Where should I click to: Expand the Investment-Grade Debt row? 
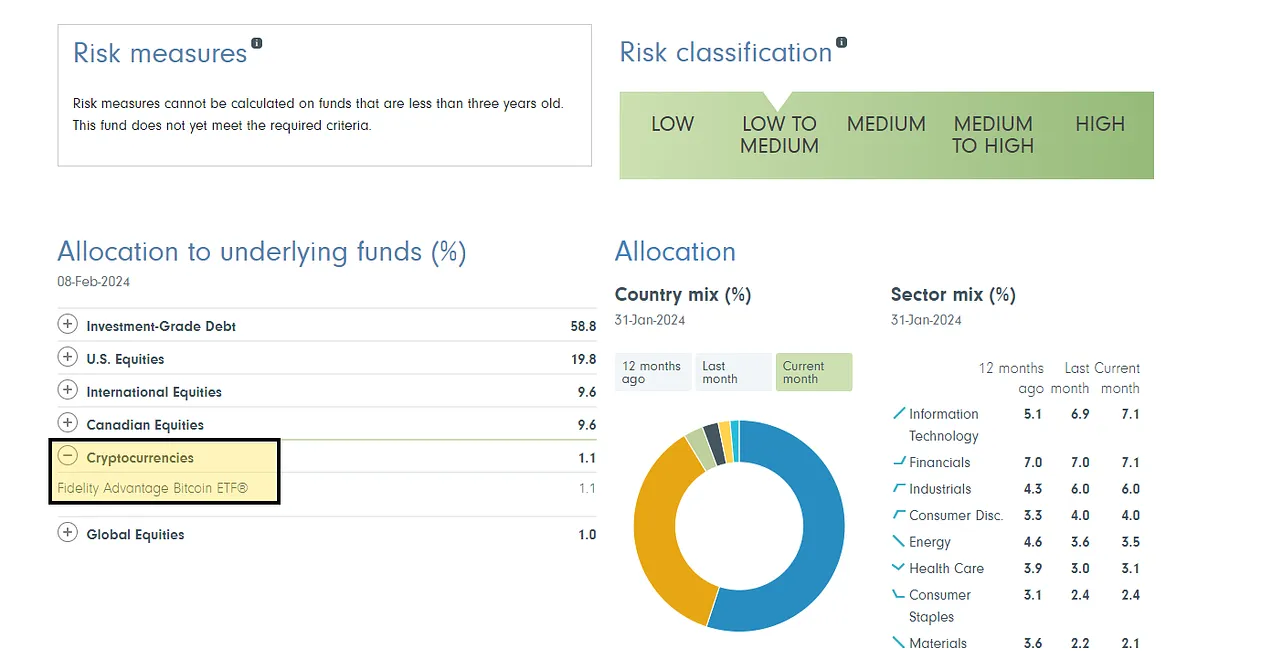pyautogui.click(x=67, y=325)
